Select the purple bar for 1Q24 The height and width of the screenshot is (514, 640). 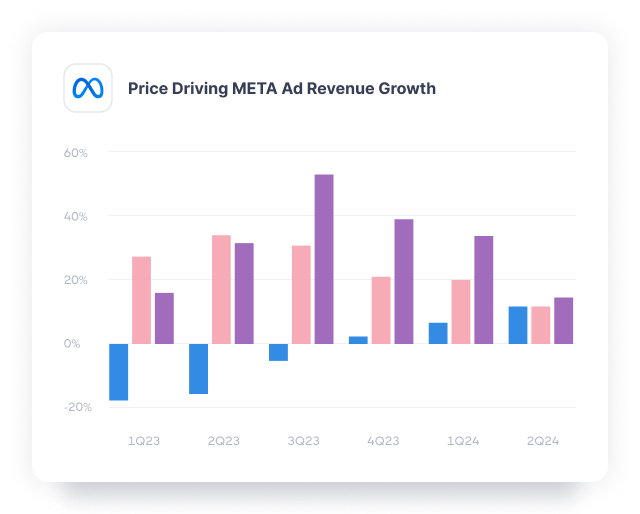tap(483, 289)
